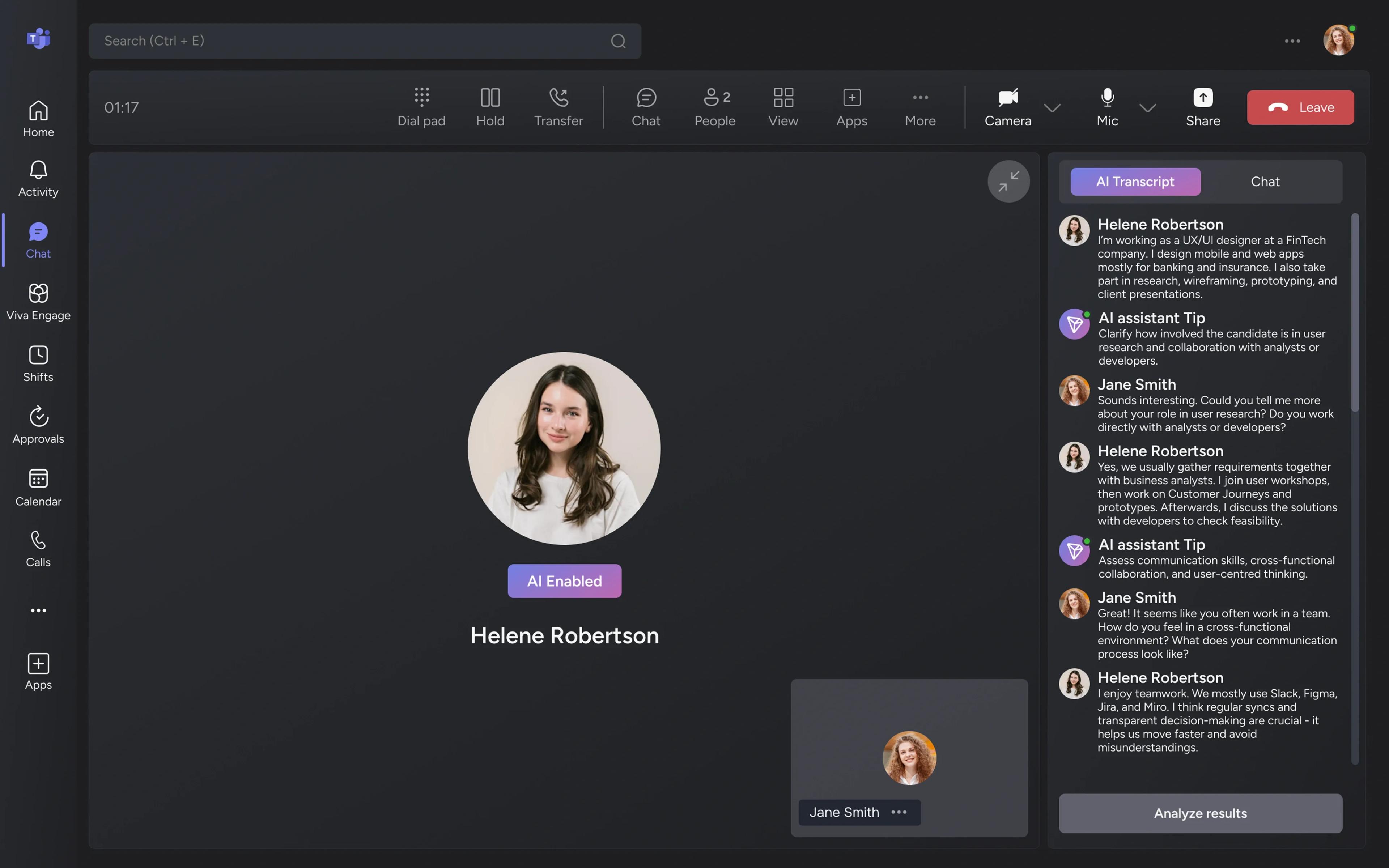Image resolution: width=1389 pixels, height=868 pixels.
Task: Toggle the Camera off
Action: [1008, 107]
